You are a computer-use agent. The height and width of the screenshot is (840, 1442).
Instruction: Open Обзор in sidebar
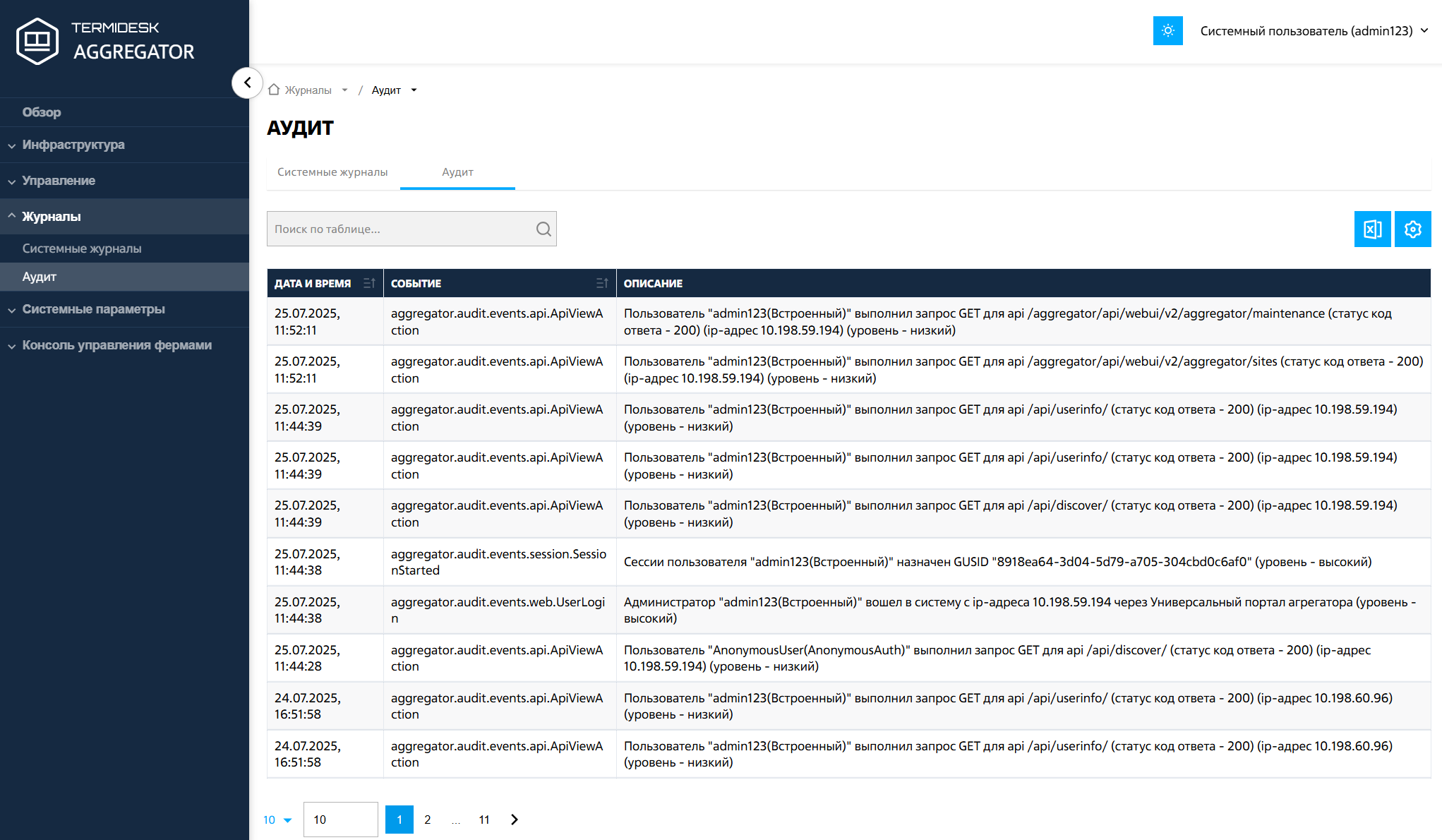point(42,112)
